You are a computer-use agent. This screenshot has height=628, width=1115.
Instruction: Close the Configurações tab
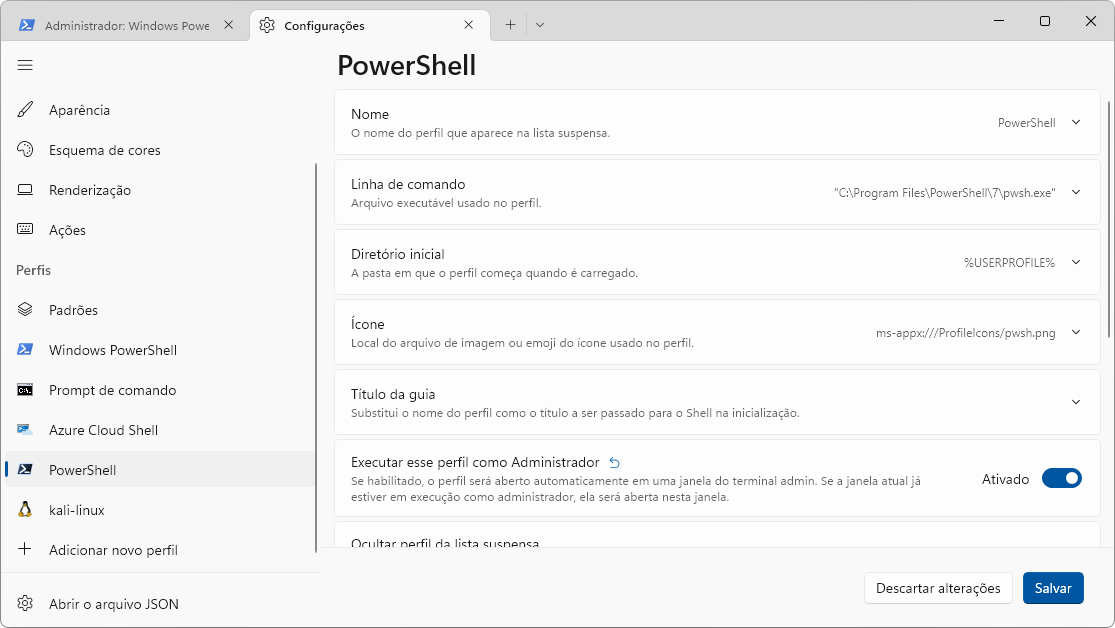(468, 25)
